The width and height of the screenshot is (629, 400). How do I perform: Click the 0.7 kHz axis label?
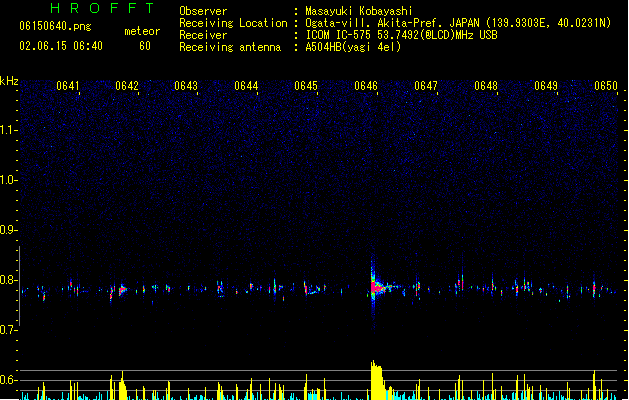tap(8, 330)
